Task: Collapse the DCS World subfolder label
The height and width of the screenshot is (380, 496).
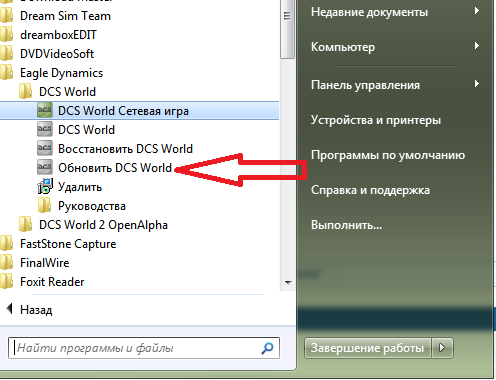Action: [x=67, y=92]
